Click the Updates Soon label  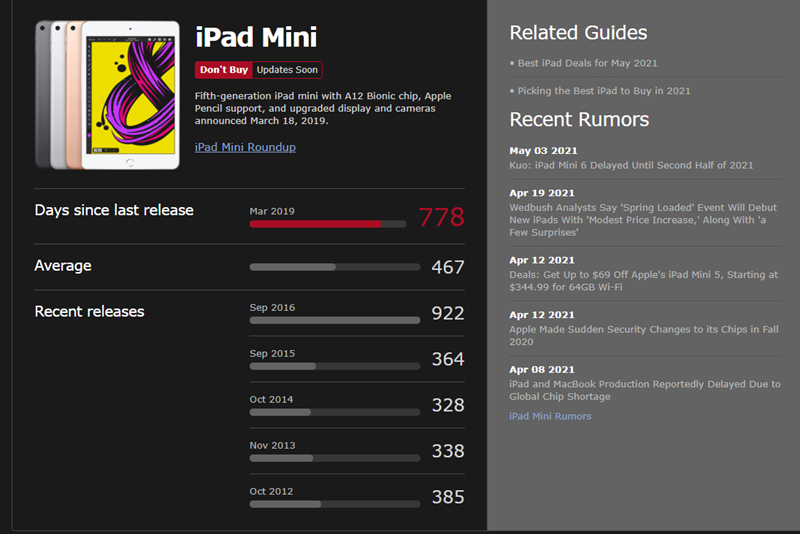click(287, 70)
